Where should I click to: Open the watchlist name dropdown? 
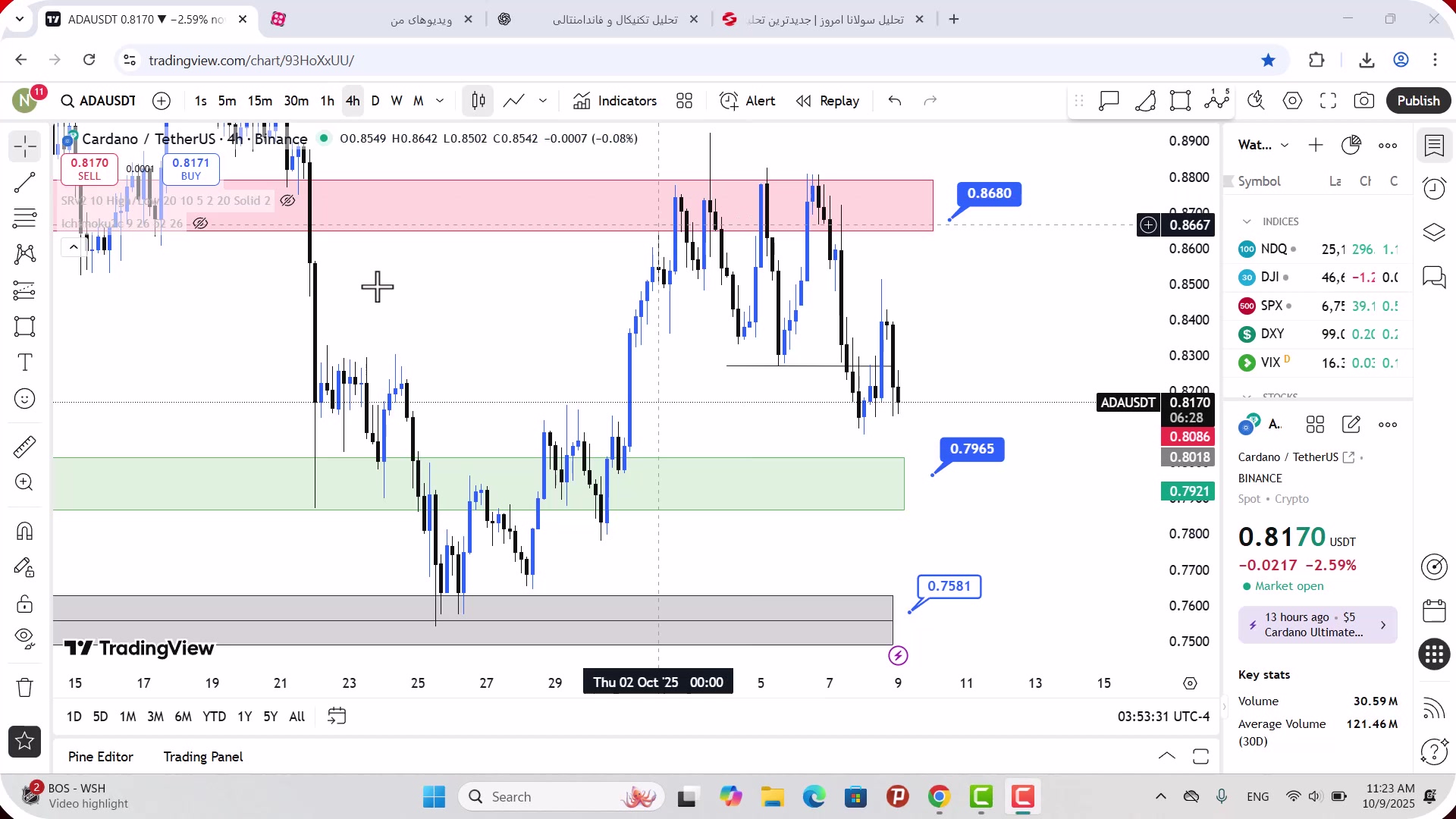[1263, 145]
